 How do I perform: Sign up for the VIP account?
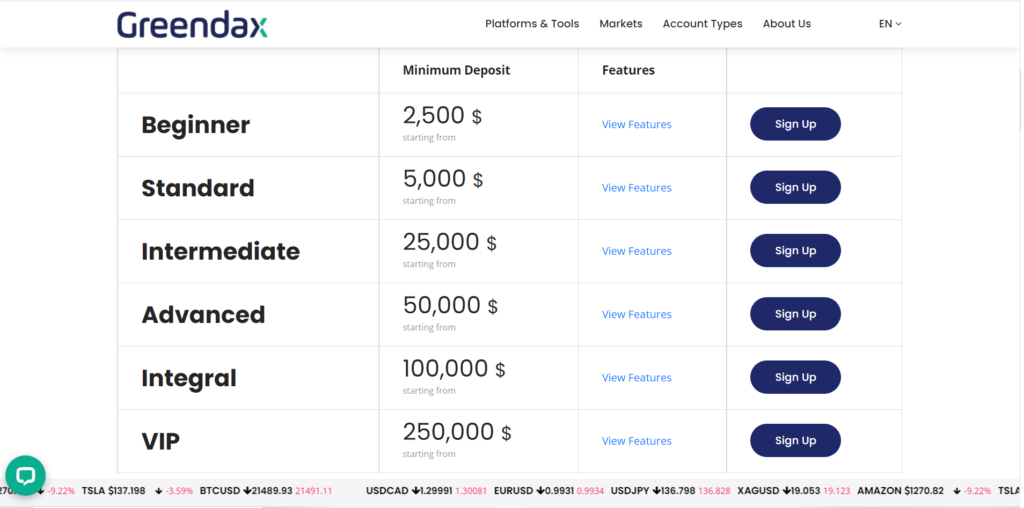click(x=795, y=441)
